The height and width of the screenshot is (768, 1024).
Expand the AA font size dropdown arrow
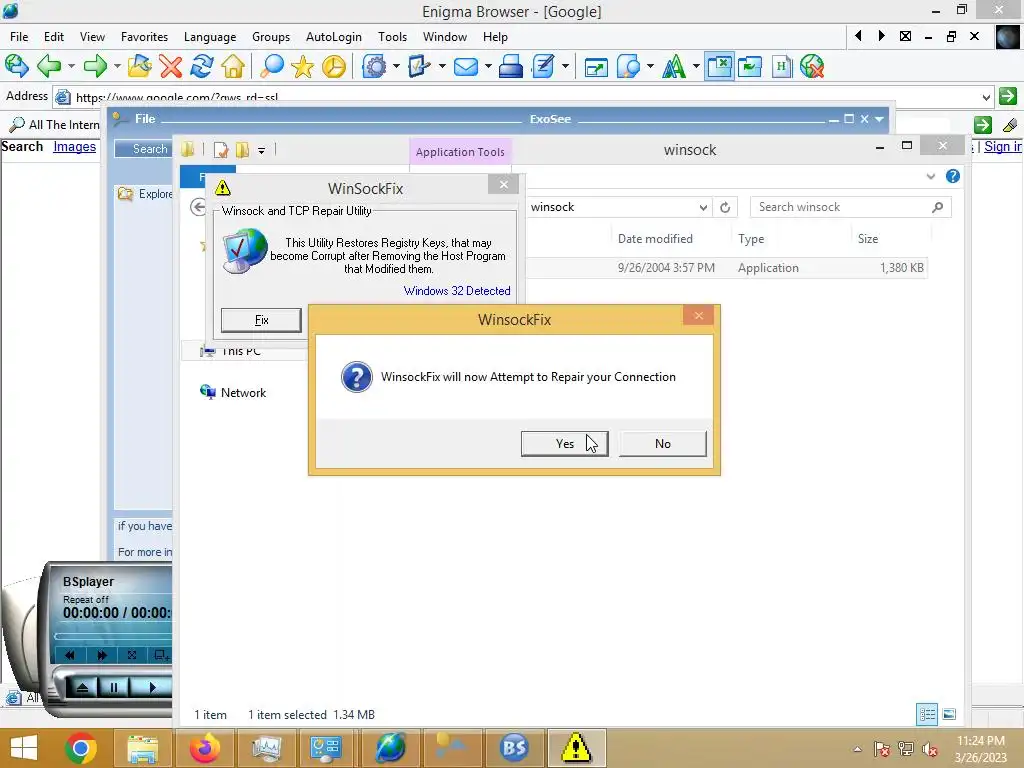coord(696,66)
